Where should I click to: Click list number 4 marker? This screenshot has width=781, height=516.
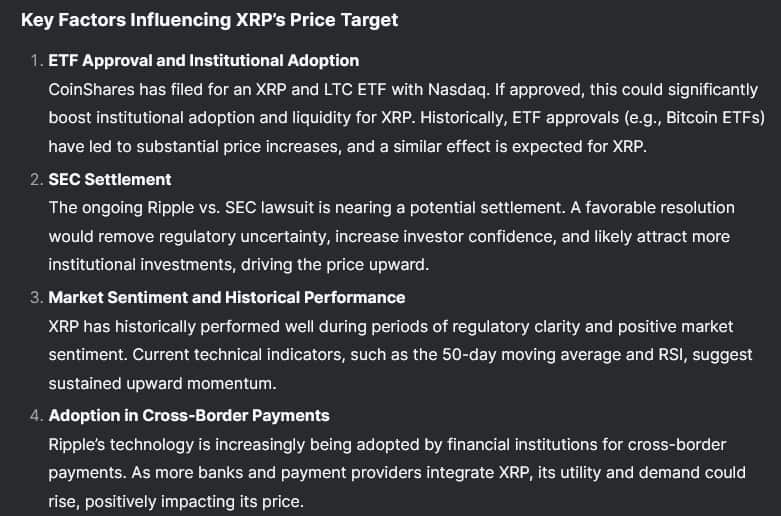36,415
